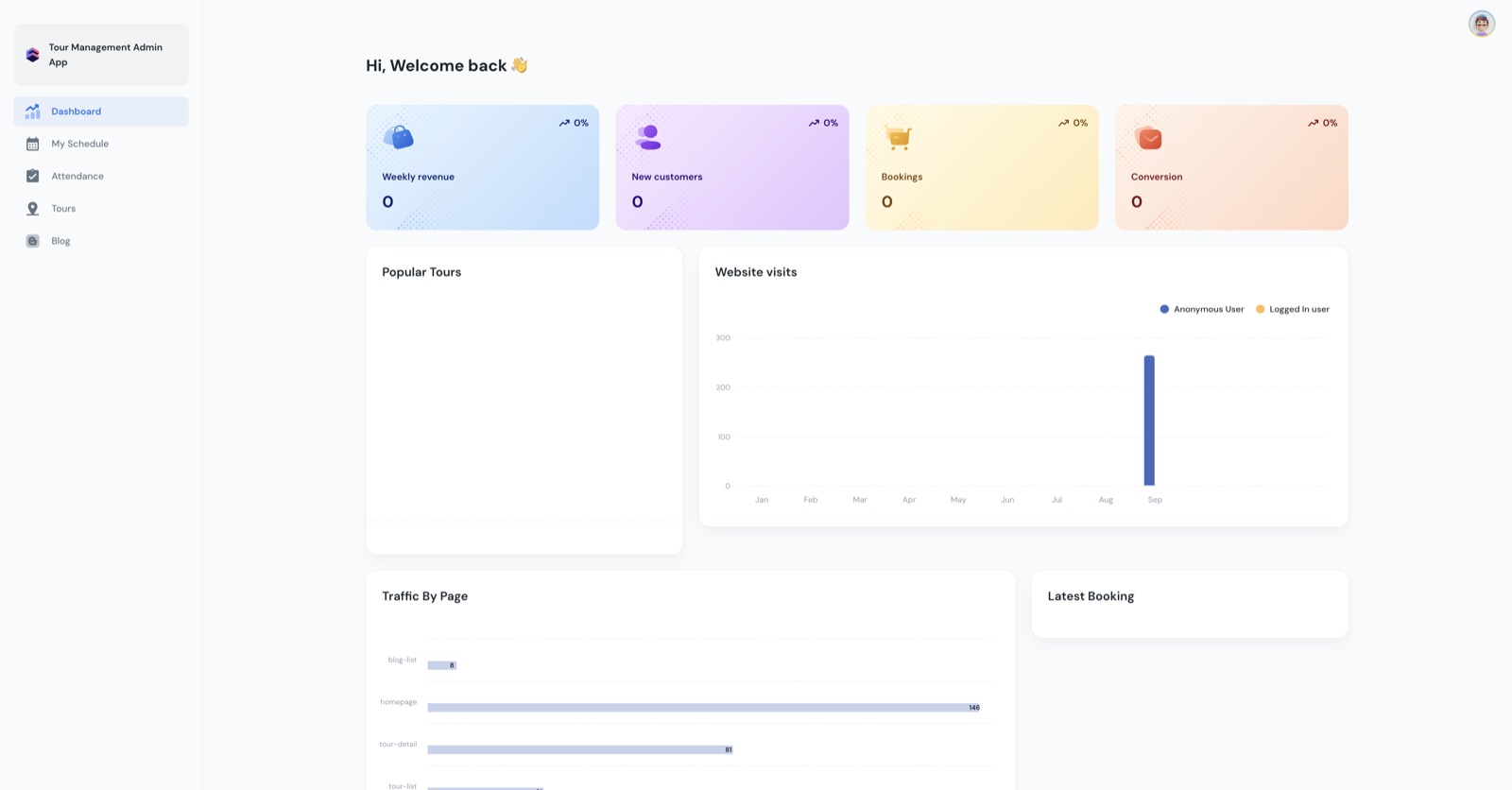Navigate to Tours
1512x790 pixels.
[x=101, y=209]
